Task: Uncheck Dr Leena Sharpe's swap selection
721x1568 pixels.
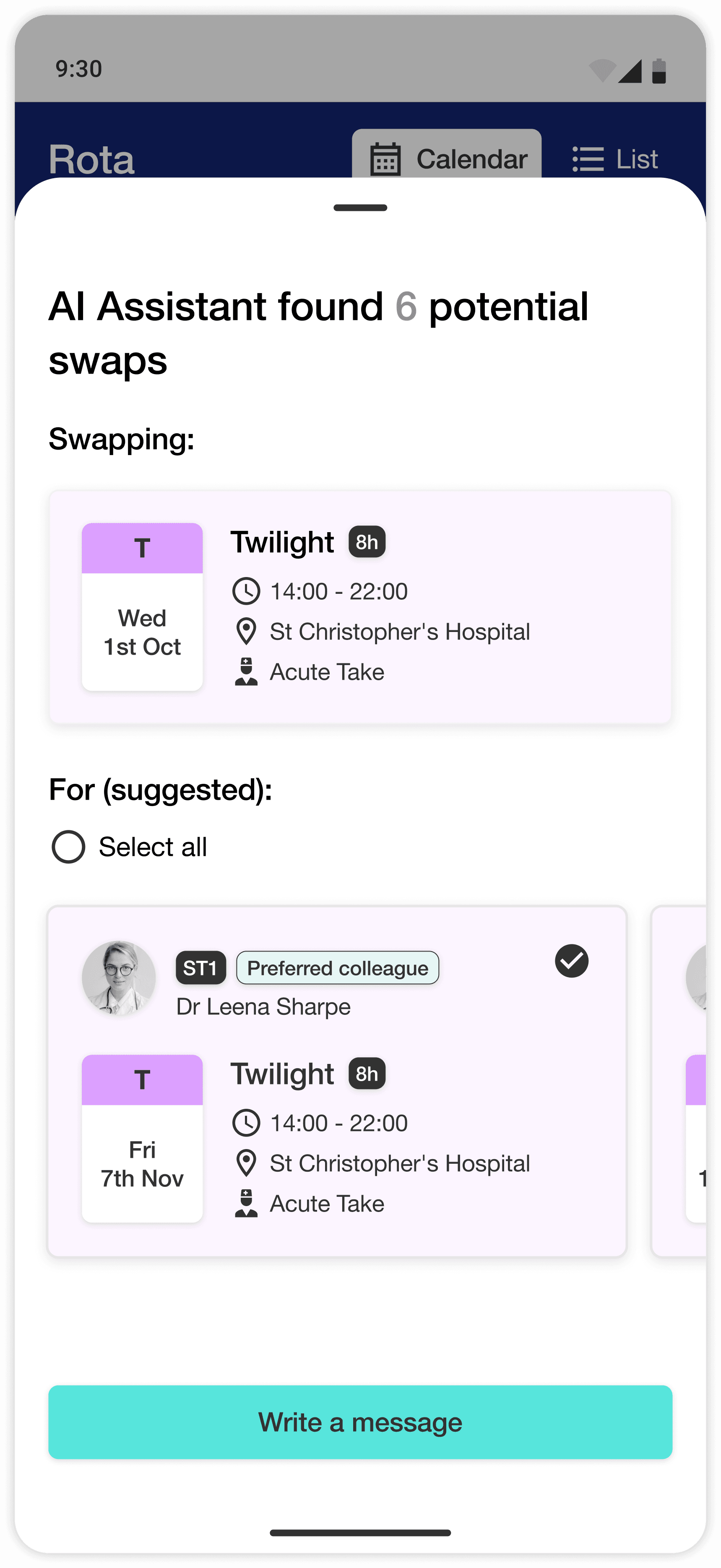Action: [571, 961]
